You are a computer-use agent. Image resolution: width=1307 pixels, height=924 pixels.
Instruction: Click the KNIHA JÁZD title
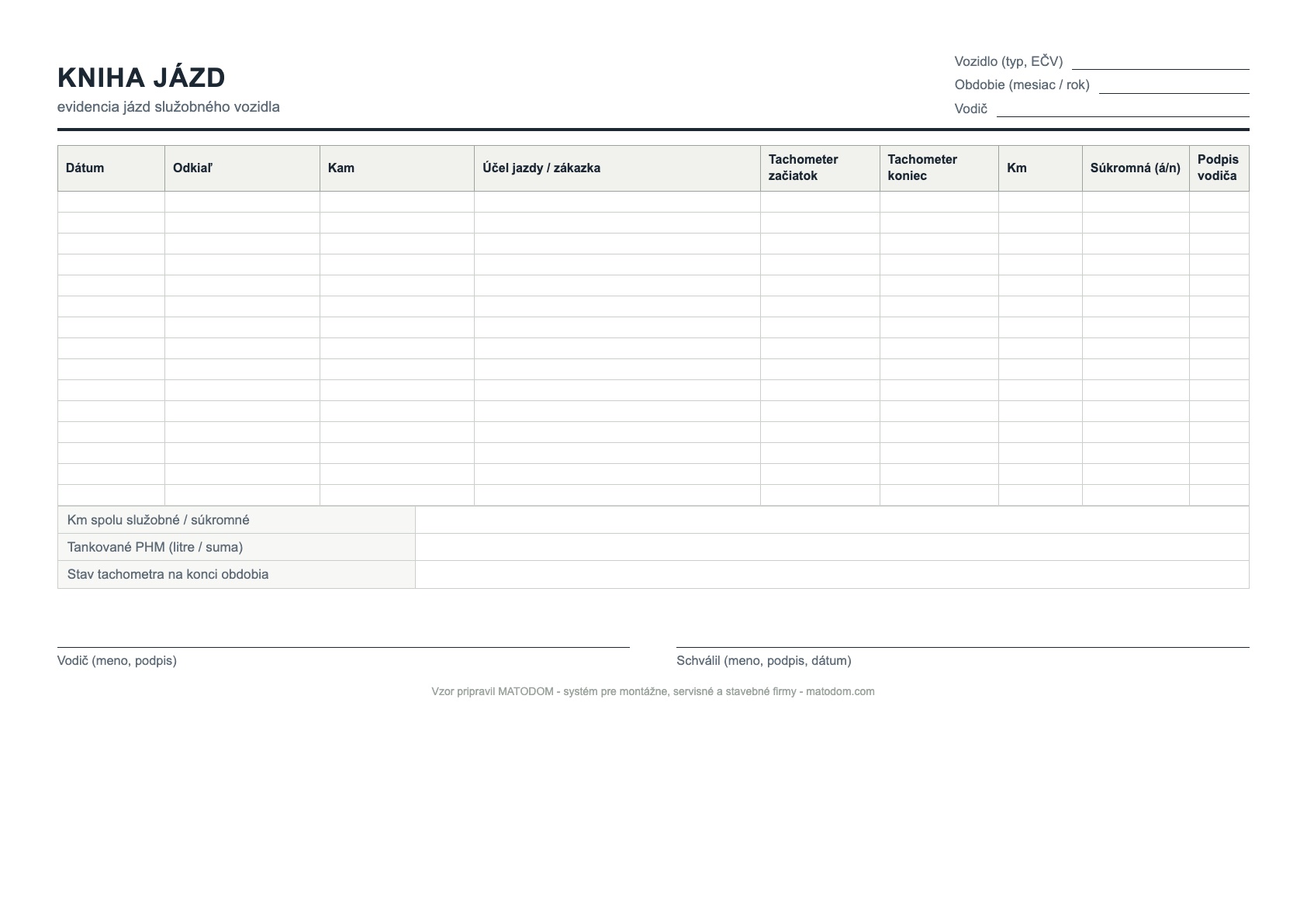tap(141, 78)
